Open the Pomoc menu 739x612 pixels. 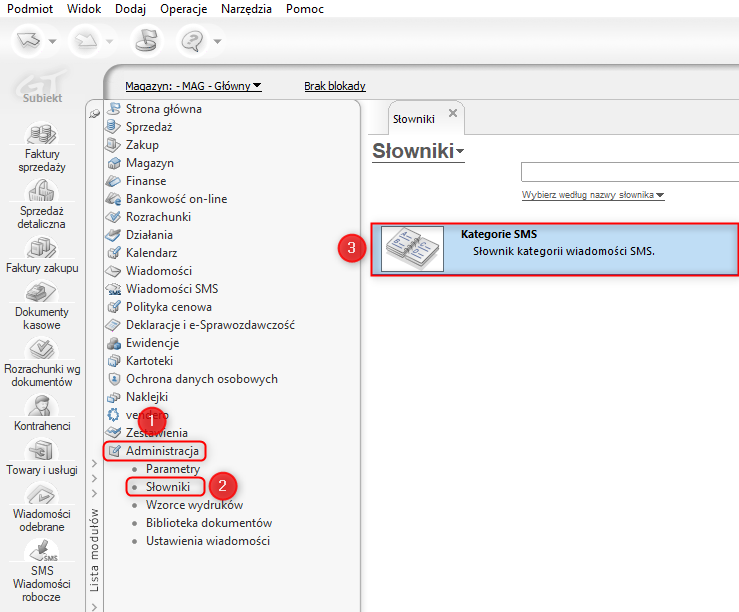coord(305,8)
